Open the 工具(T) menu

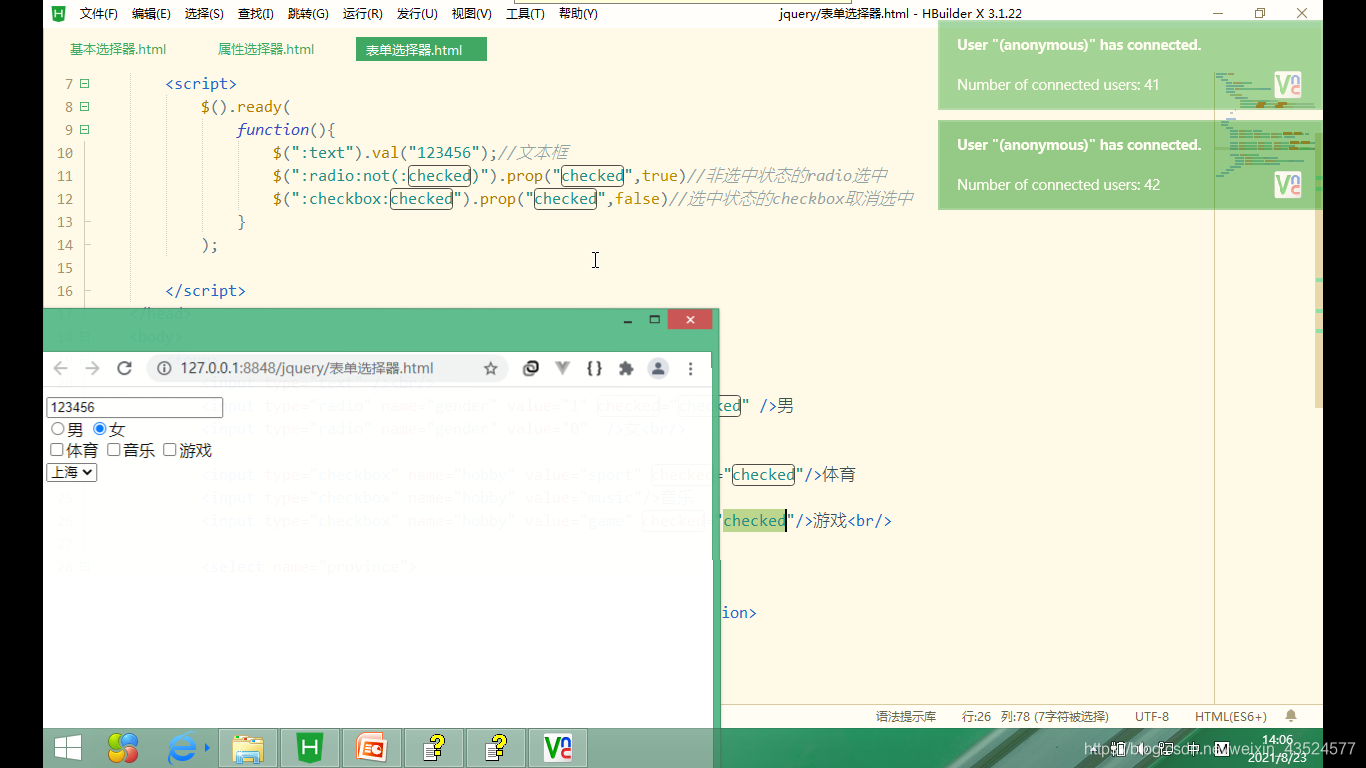coord(525,14)
